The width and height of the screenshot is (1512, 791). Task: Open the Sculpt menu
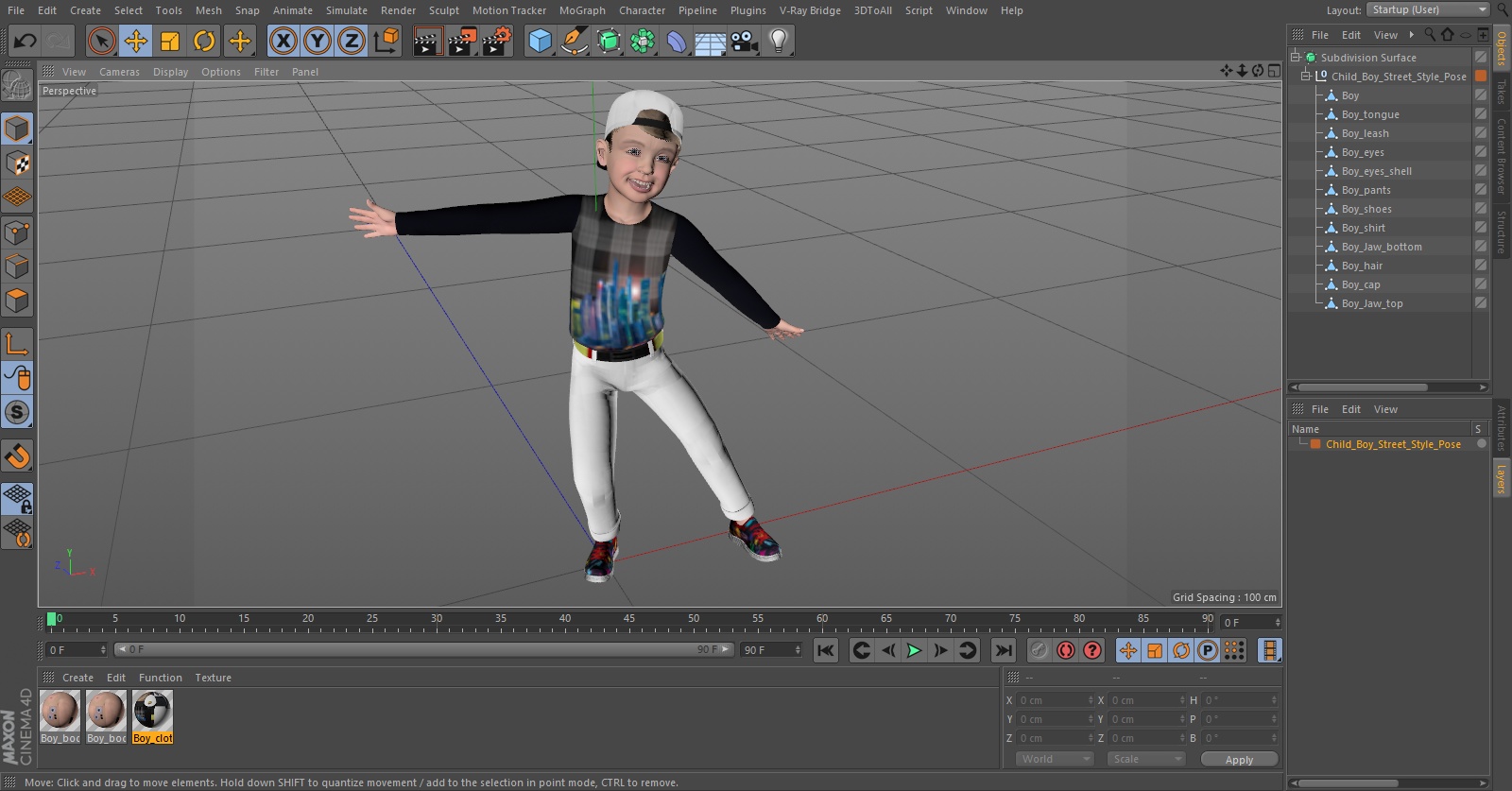coord(443,10)
